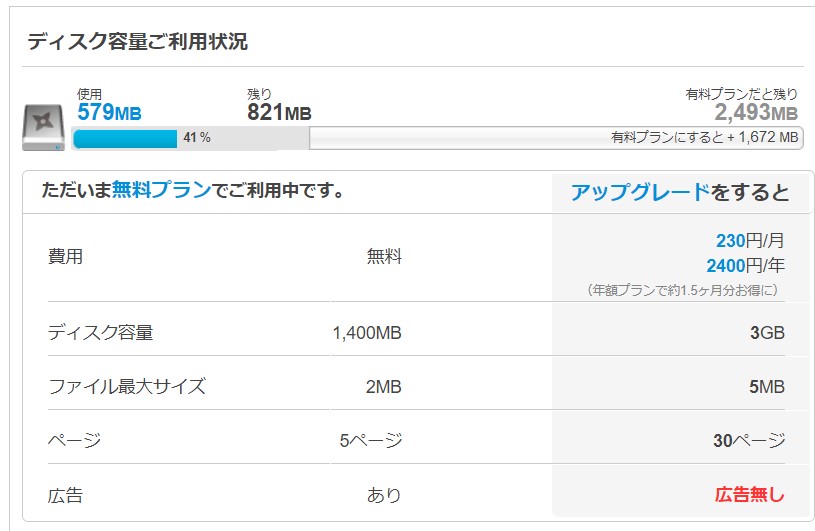Click the 無料プラン link
Screen dimensions: 815x531
coord(160,190)
